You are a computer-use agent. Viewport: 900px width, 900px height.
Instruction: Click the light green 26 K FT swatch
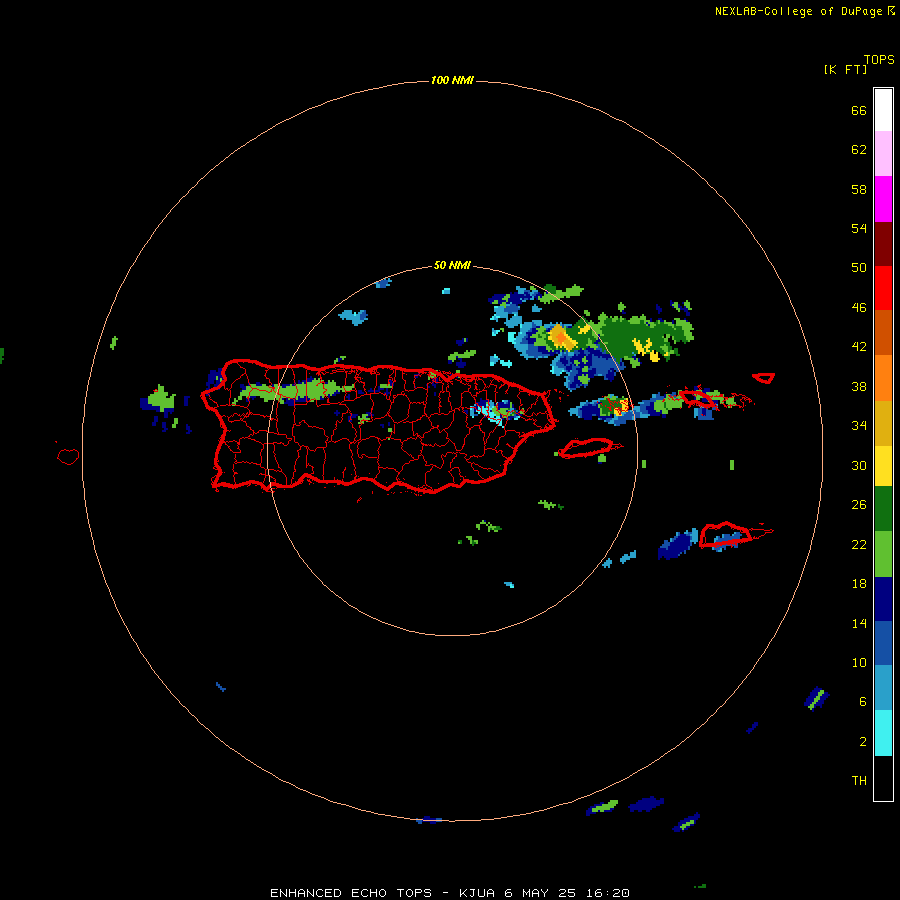pyautogui.click(x=883, y=553)
